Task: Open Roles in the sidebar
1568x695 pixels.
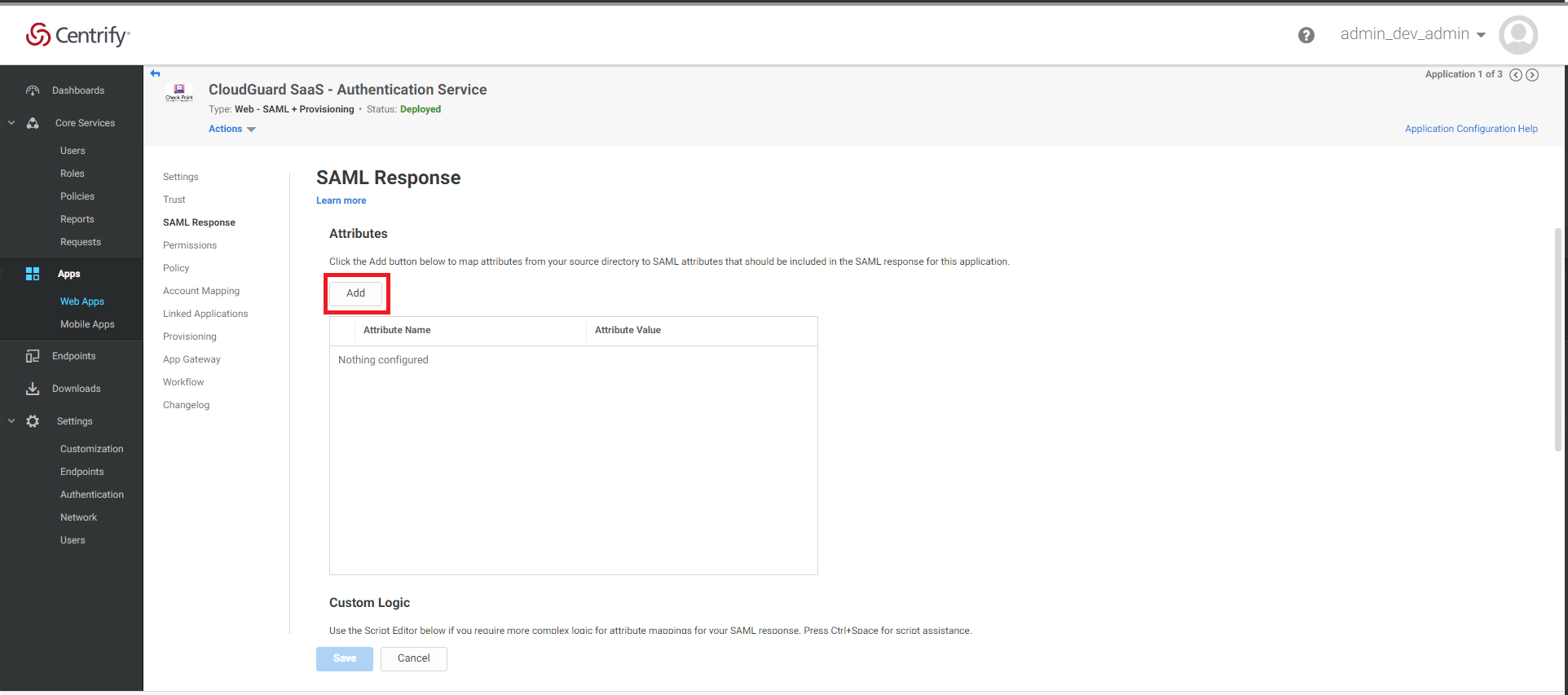Action: pos(73,174)
